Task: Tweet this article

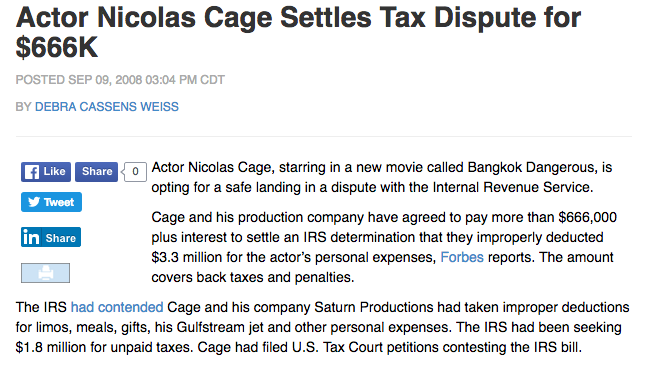Action: (51, 202)
